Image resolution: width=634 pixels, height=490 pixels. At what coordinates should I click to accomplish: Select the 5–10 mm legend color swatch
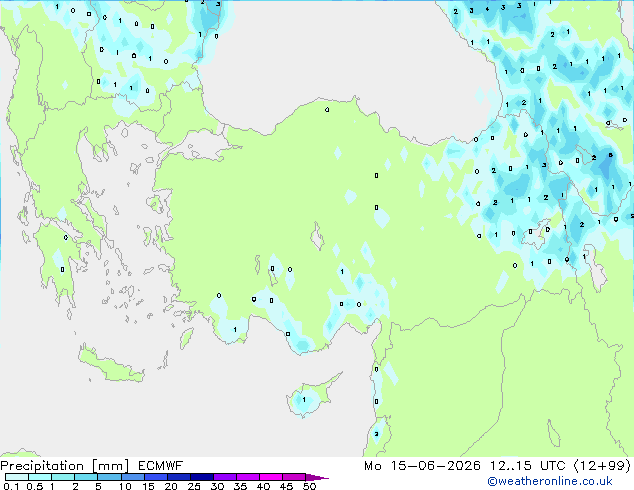109,477
